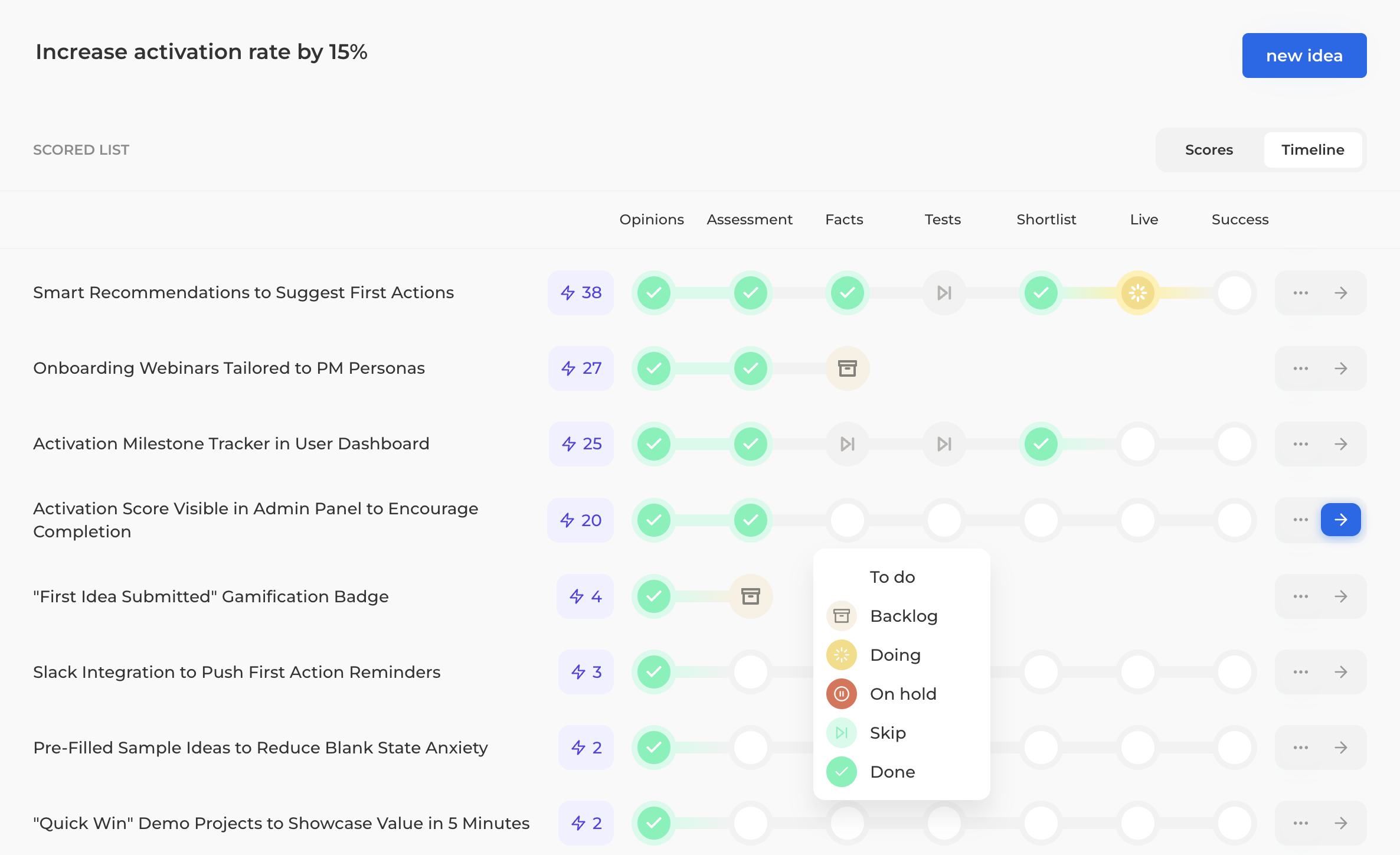The width and height of the screenshot is (1400, 855).
Task: Choose Skip in the status popup
Action: (x=887, y=733)
